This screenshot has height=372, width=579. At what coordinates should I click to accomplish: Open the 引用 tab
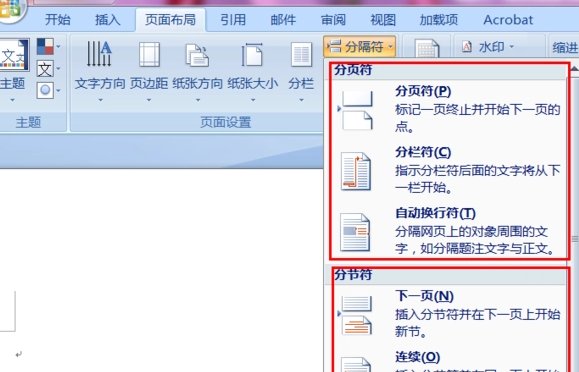click(233, 20)
